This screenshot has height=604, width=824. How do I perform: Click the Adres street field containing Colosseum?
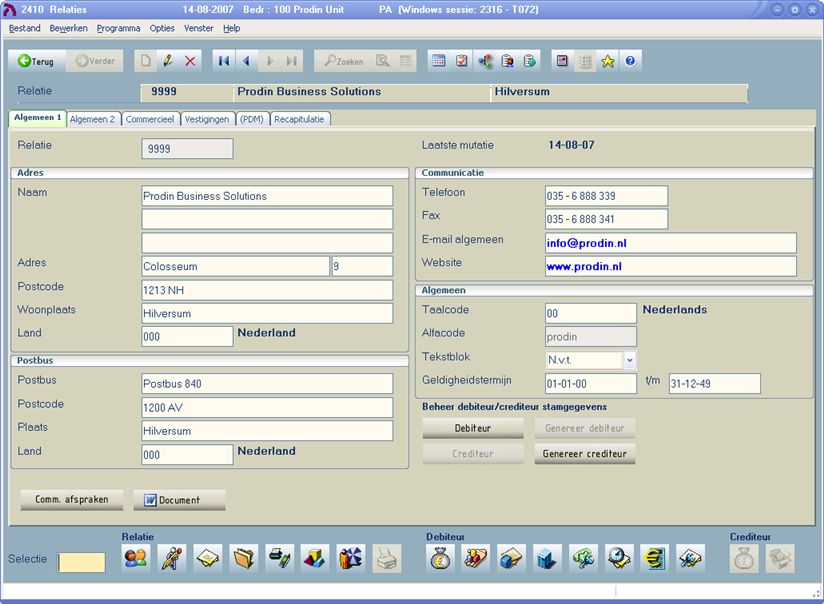(x=235, y=267)
